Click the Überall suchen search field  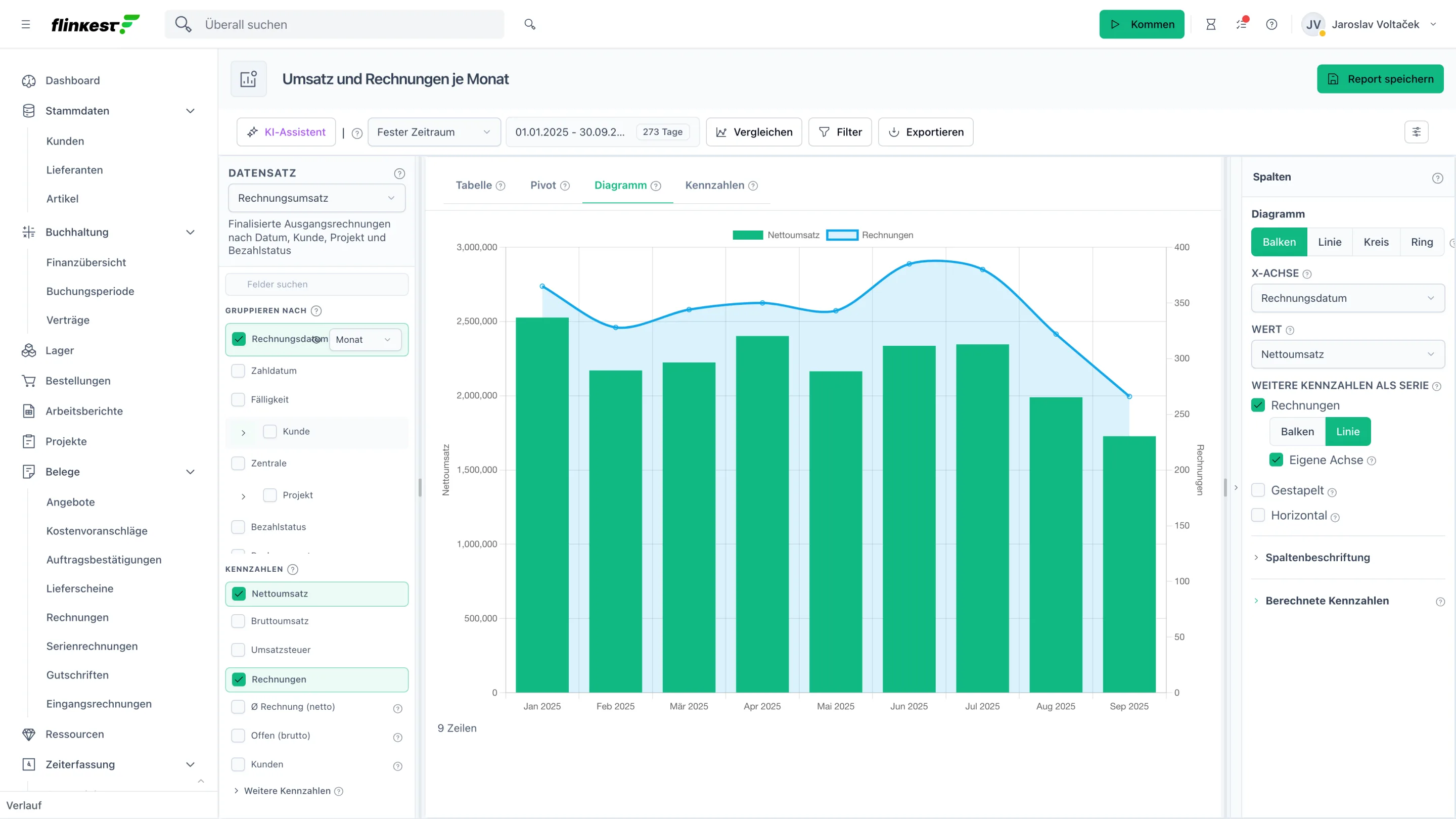point(334,24)
